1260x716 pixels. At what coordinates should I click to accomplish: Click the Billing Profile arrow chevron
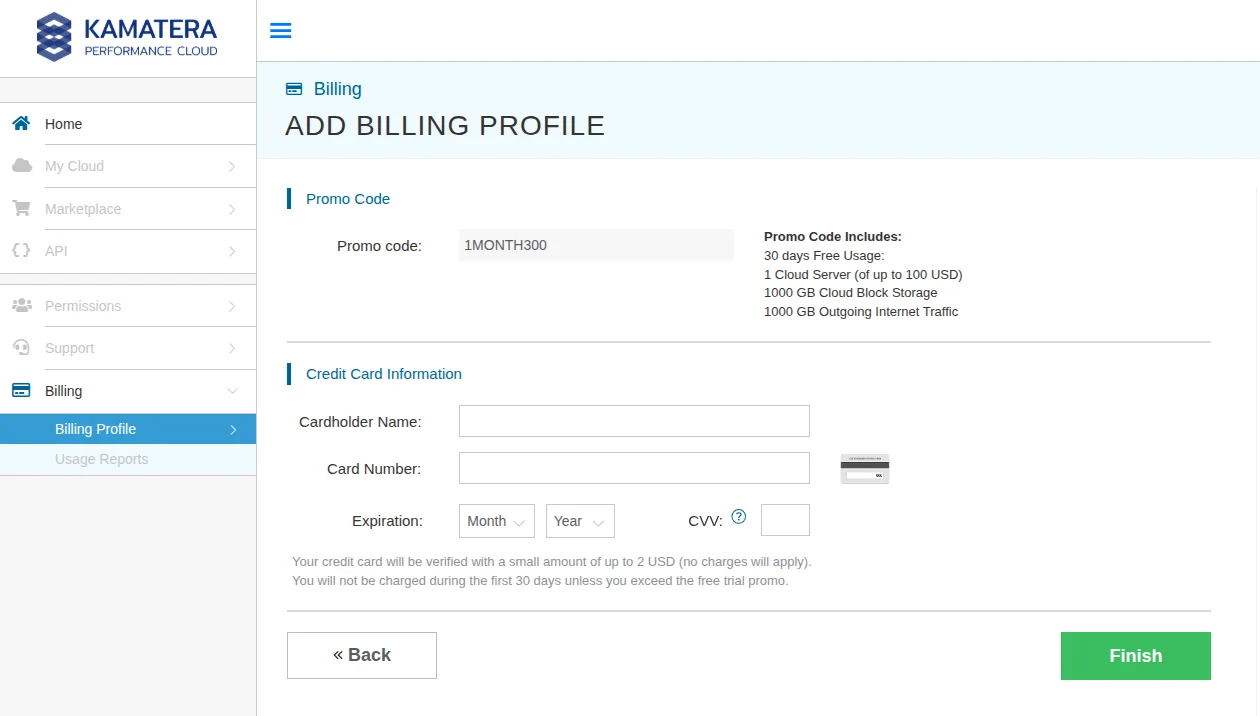[x=233, y=429]
